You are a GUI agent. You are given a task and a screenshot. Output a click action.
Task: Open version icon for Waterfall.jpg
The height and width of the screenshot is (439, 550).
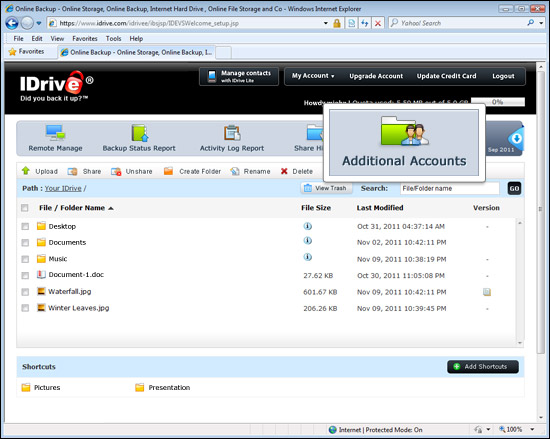tap(487, 292)
